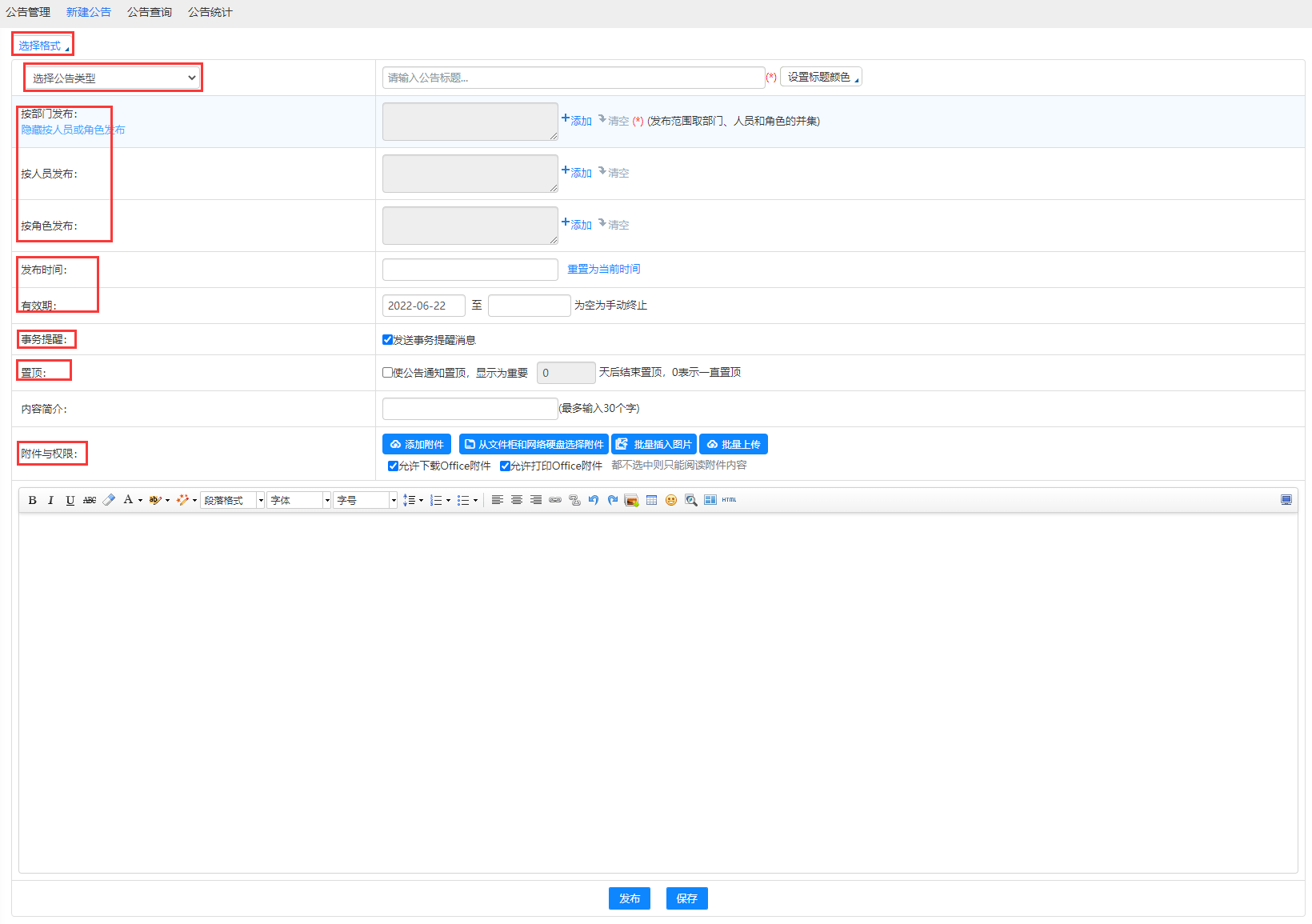Toggle allow downloading Office attachments

tap(393, 466)
